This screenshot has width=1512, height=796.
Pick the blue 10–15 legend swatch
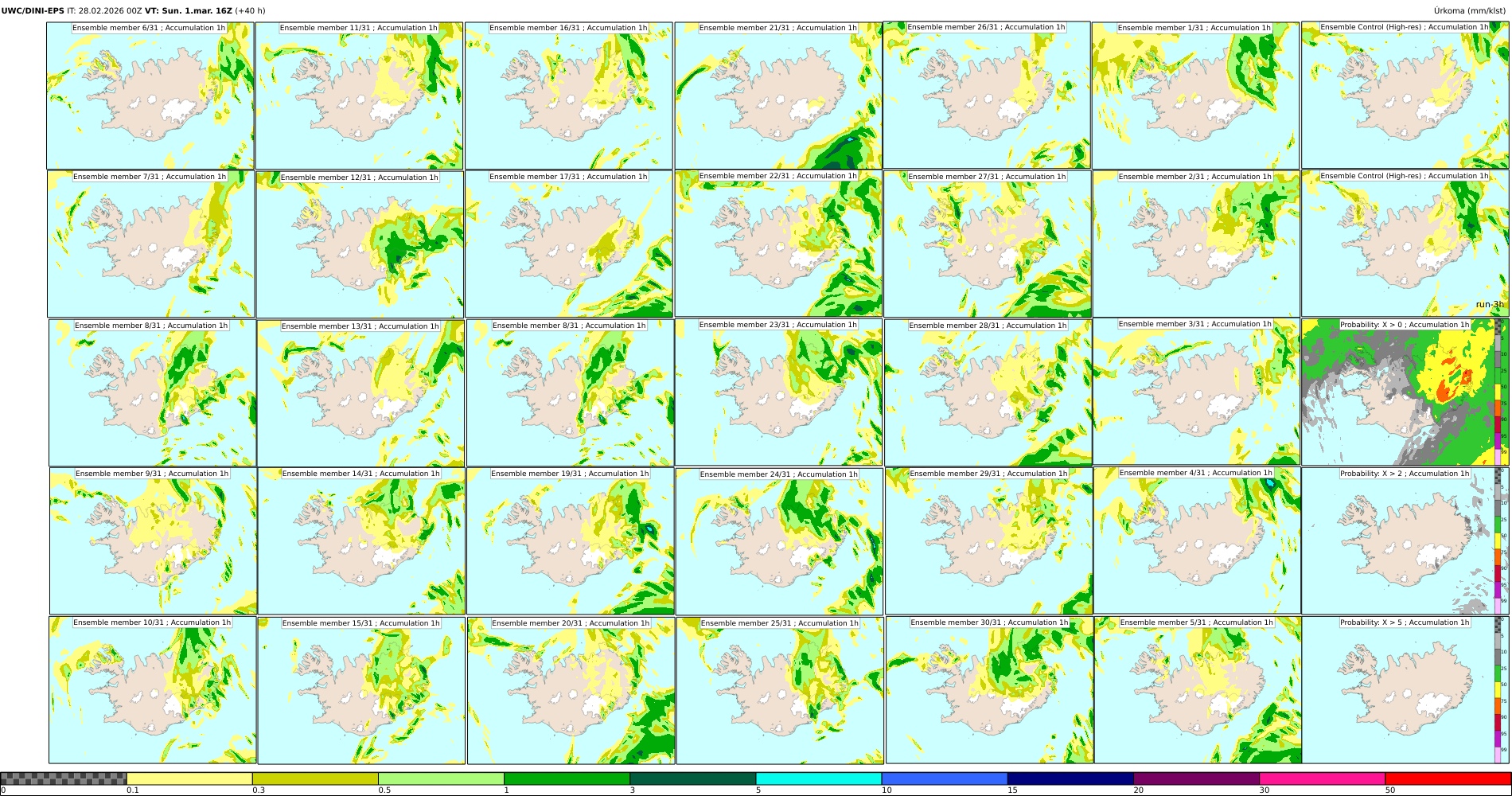pyautogui.click(x=945, y=778)
